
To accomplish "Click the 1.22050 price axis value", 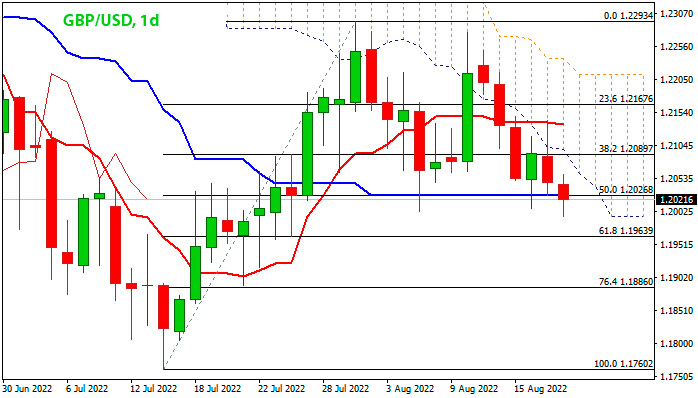I will point(677,80).
